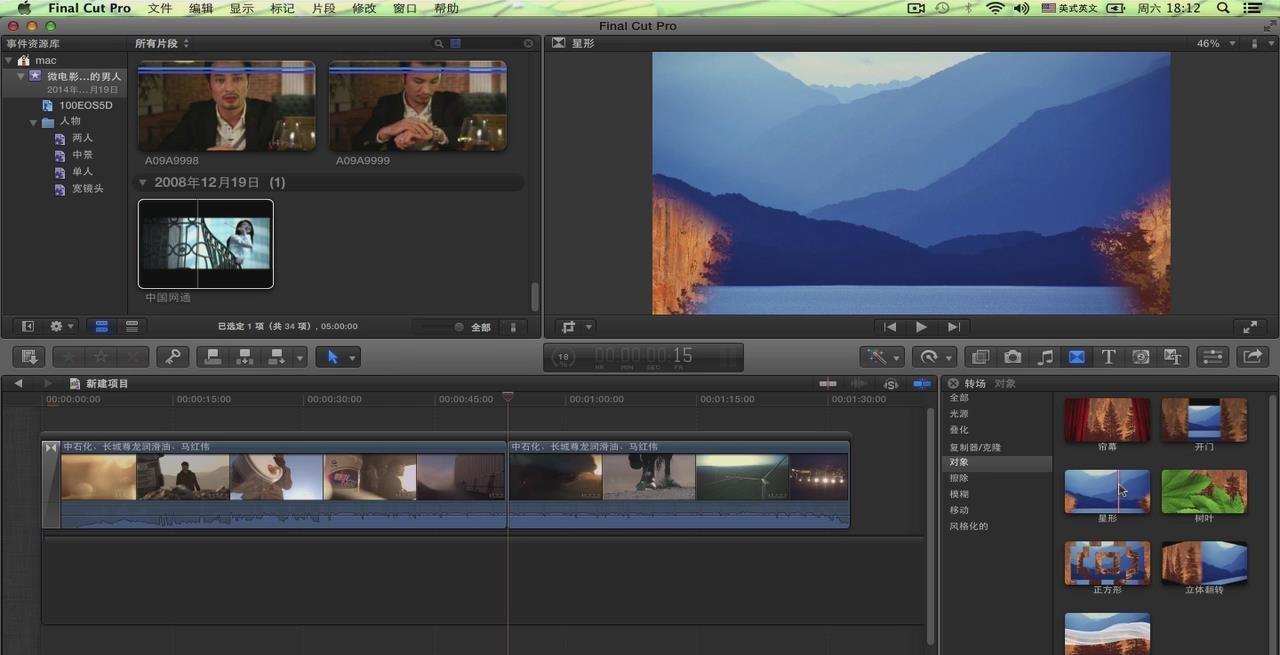Open the keyword editor key icon
The width and height of the screenshot is (1280, 655).
coord(173,357)
